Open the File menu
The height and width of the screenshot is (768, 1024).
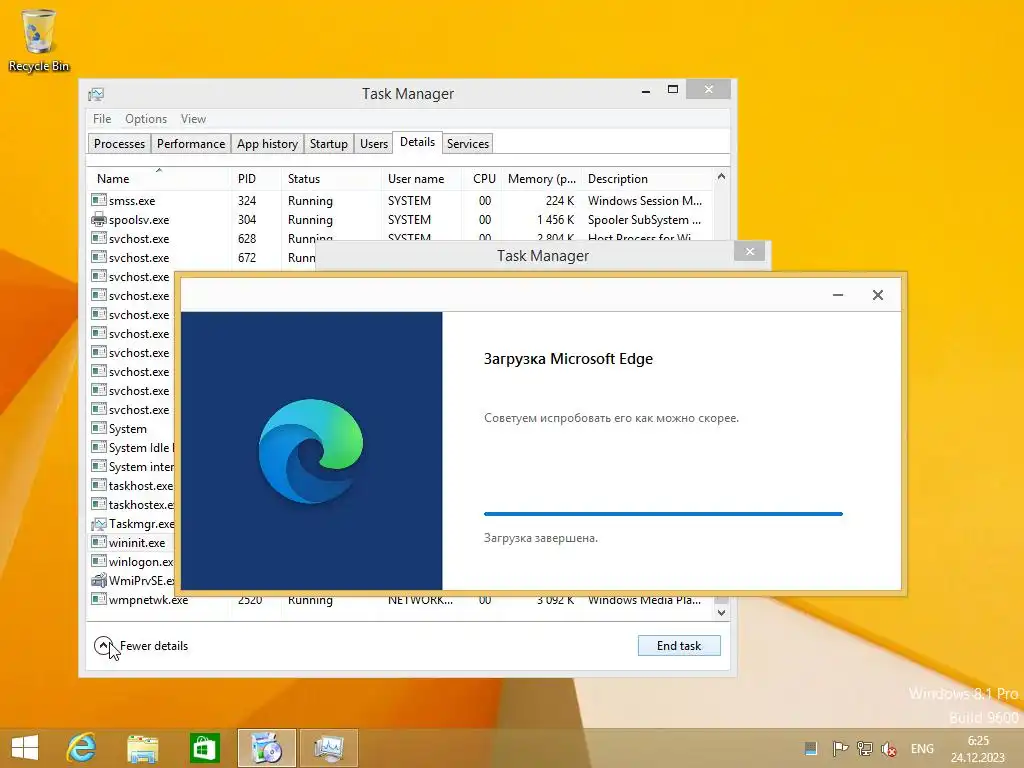click(x=102, y=119)
